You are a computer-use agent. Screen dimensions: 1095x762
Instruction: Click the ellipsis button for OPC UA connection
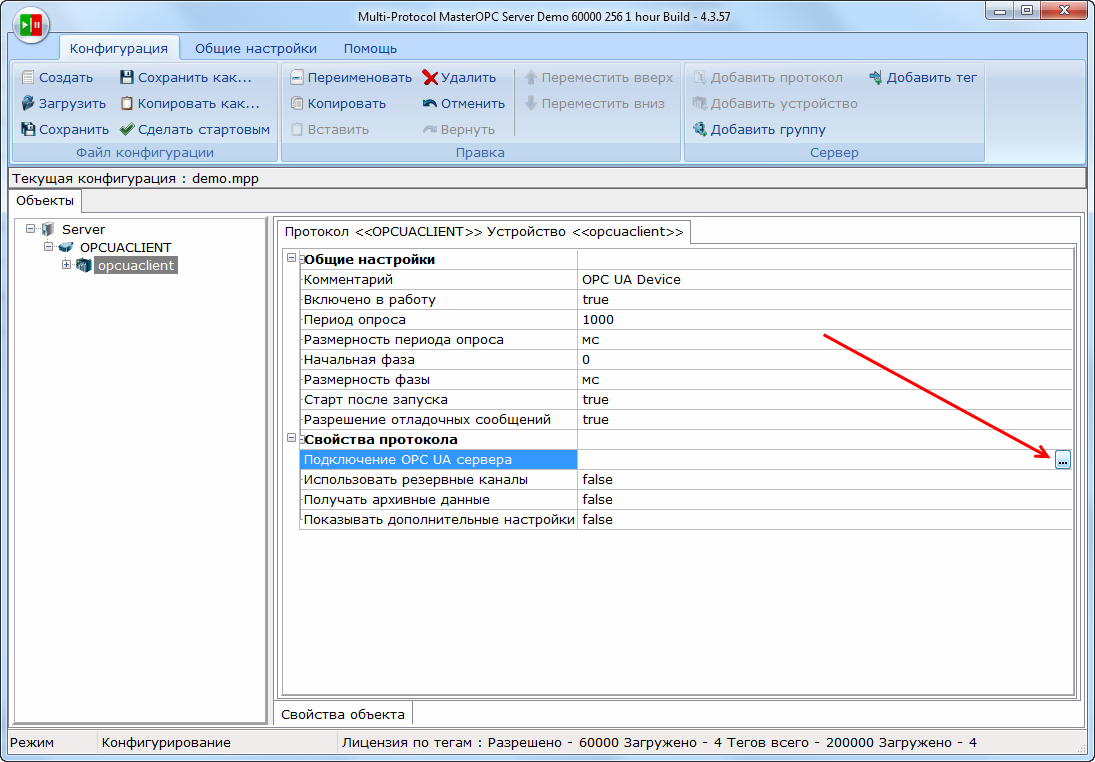[1062, 460]
